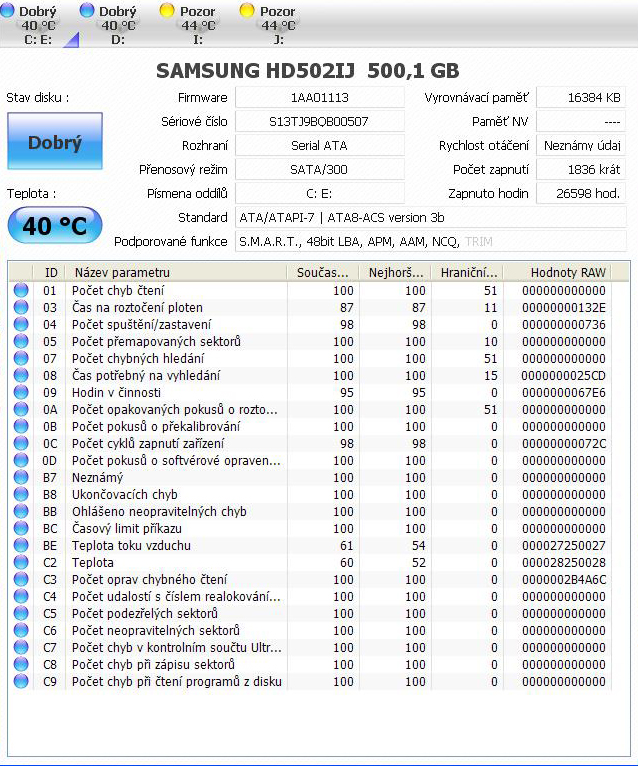Click yellow warning icon of disk J:
The width and height of the screenshot is (638, 766).
tap(247, 10)
